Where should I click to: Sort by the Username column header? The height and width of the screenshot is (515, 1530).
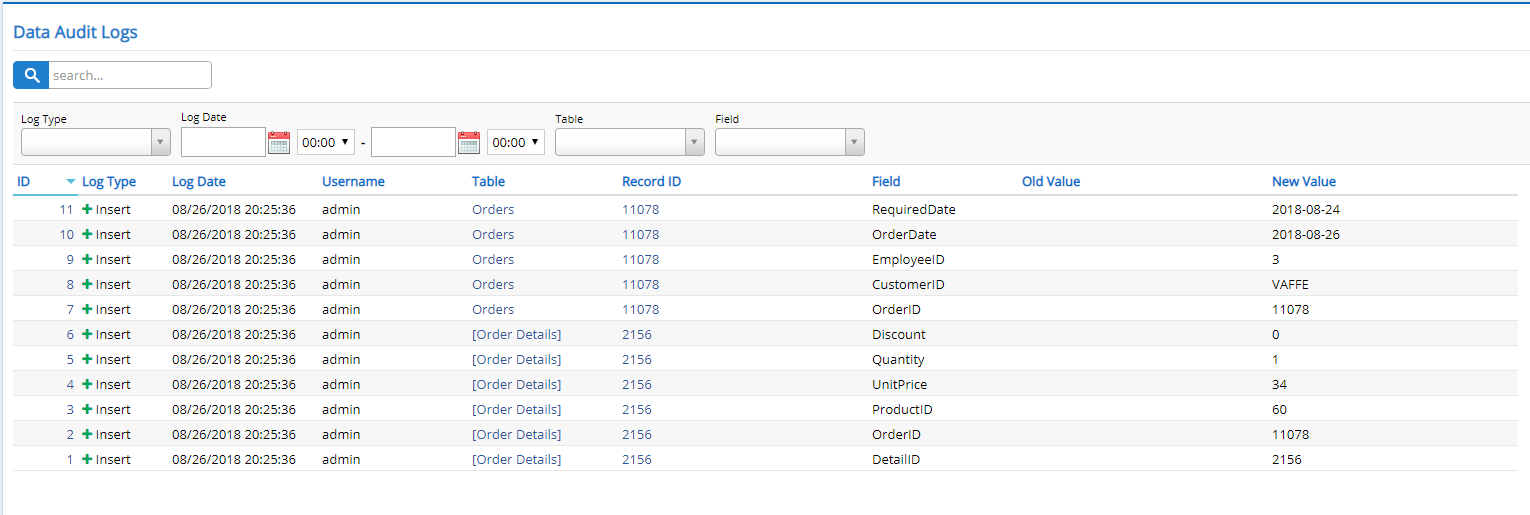[353, 182]
